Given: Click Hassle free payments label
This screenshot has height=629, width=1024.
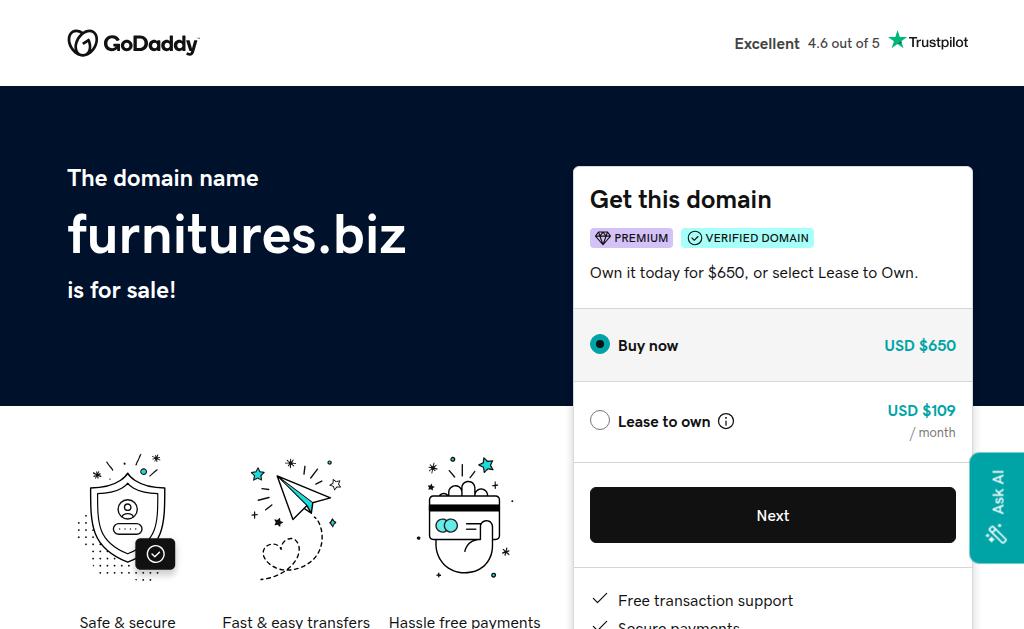Looking at the screenshot, I should coord(464,622).
